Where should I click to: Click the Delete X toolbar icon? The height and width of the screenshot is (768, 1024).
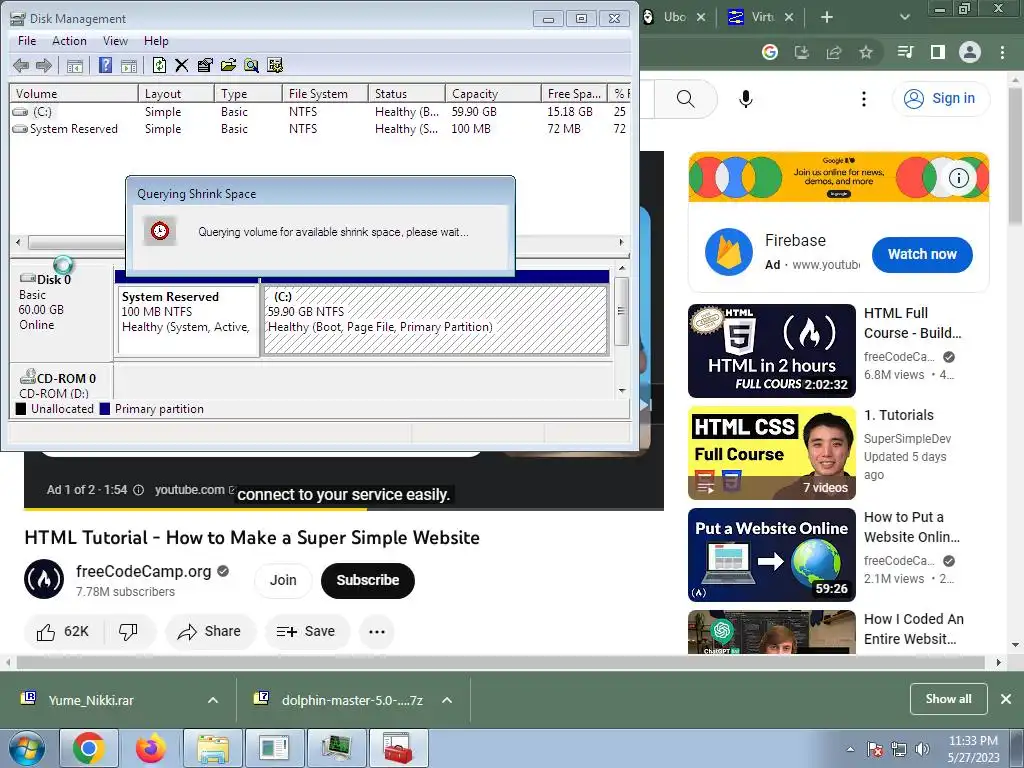coord(182,65)
